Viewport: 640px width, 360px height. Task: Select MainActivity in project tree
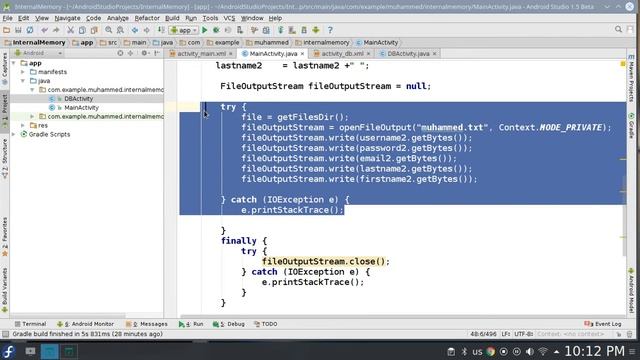[x=81, y=108]
